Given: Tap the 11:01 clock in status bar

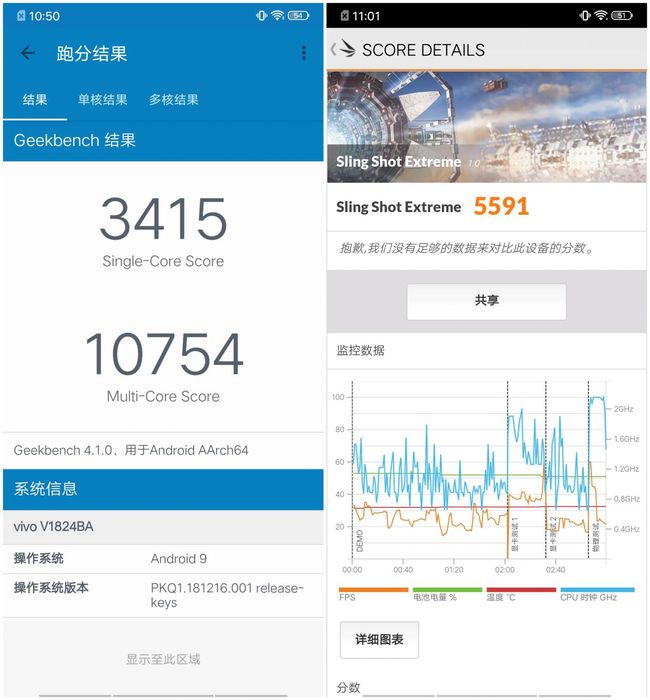Looking at the screenshot, I should coord(366,16).
